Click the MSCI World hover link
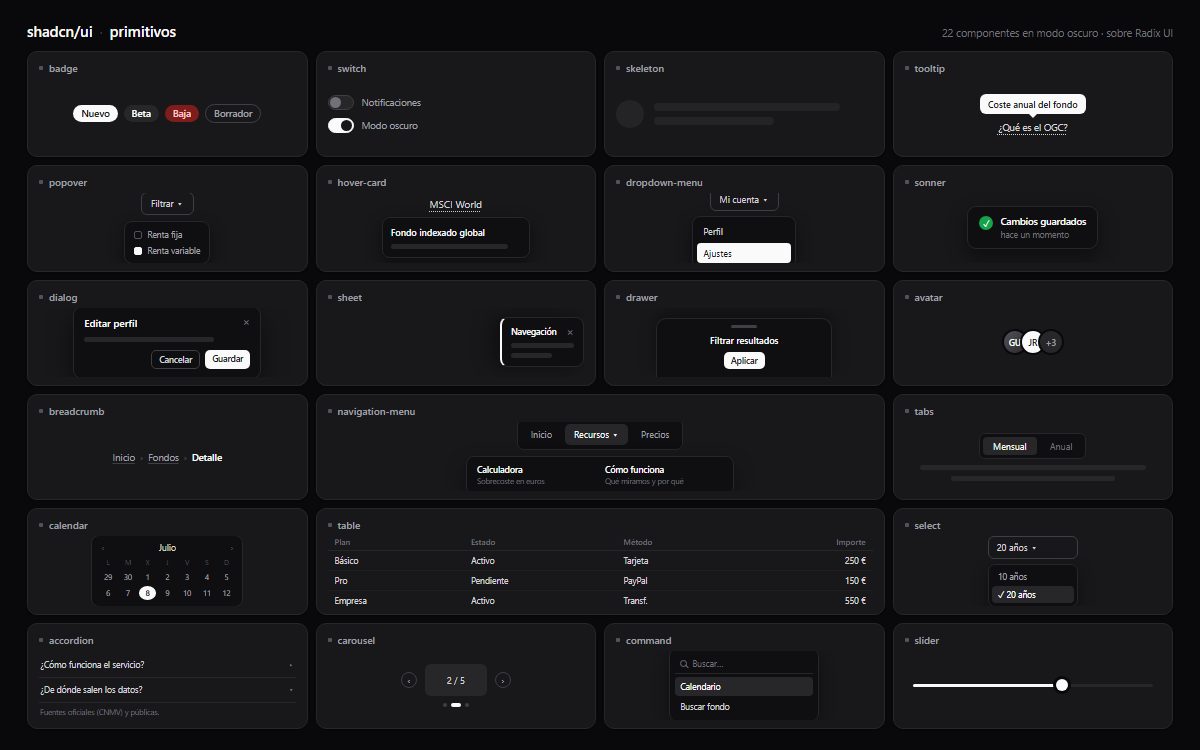 tap(455, 205)
